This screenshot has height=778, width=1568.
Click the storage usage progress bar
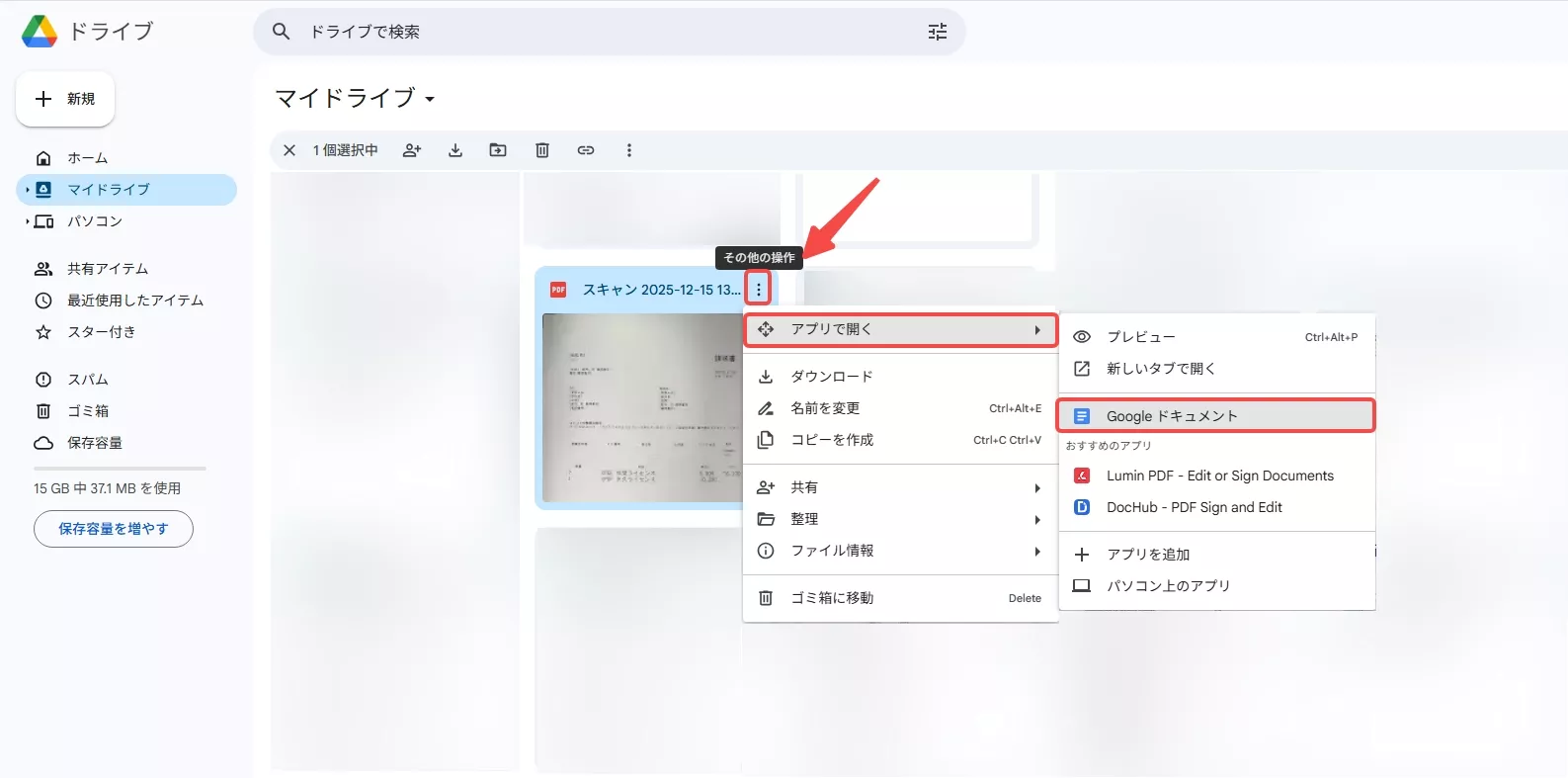(x=120, y=469)
